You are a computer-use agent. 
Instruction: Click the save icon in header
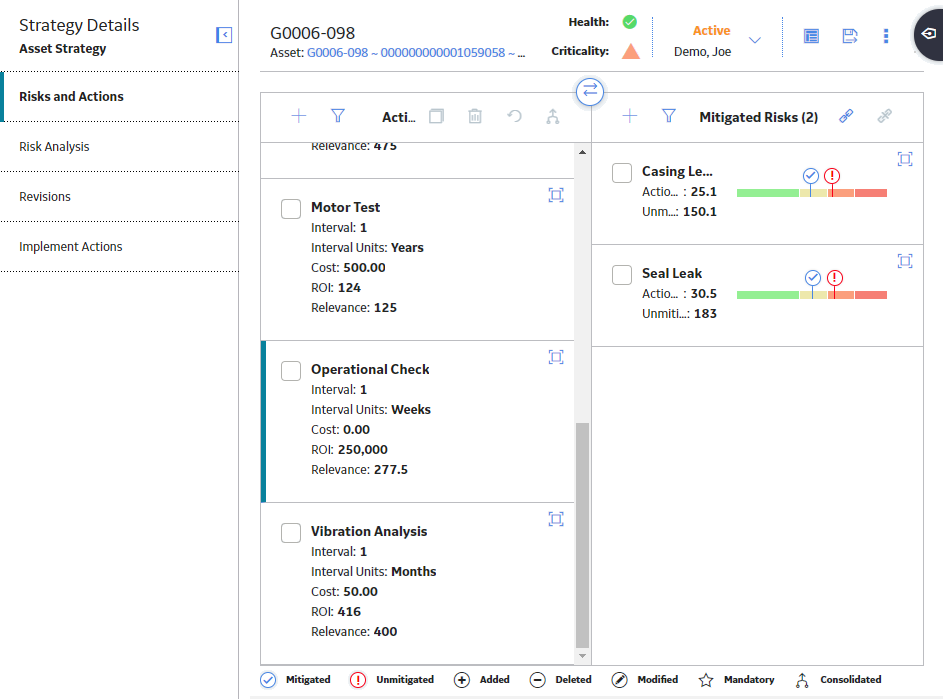850,36
